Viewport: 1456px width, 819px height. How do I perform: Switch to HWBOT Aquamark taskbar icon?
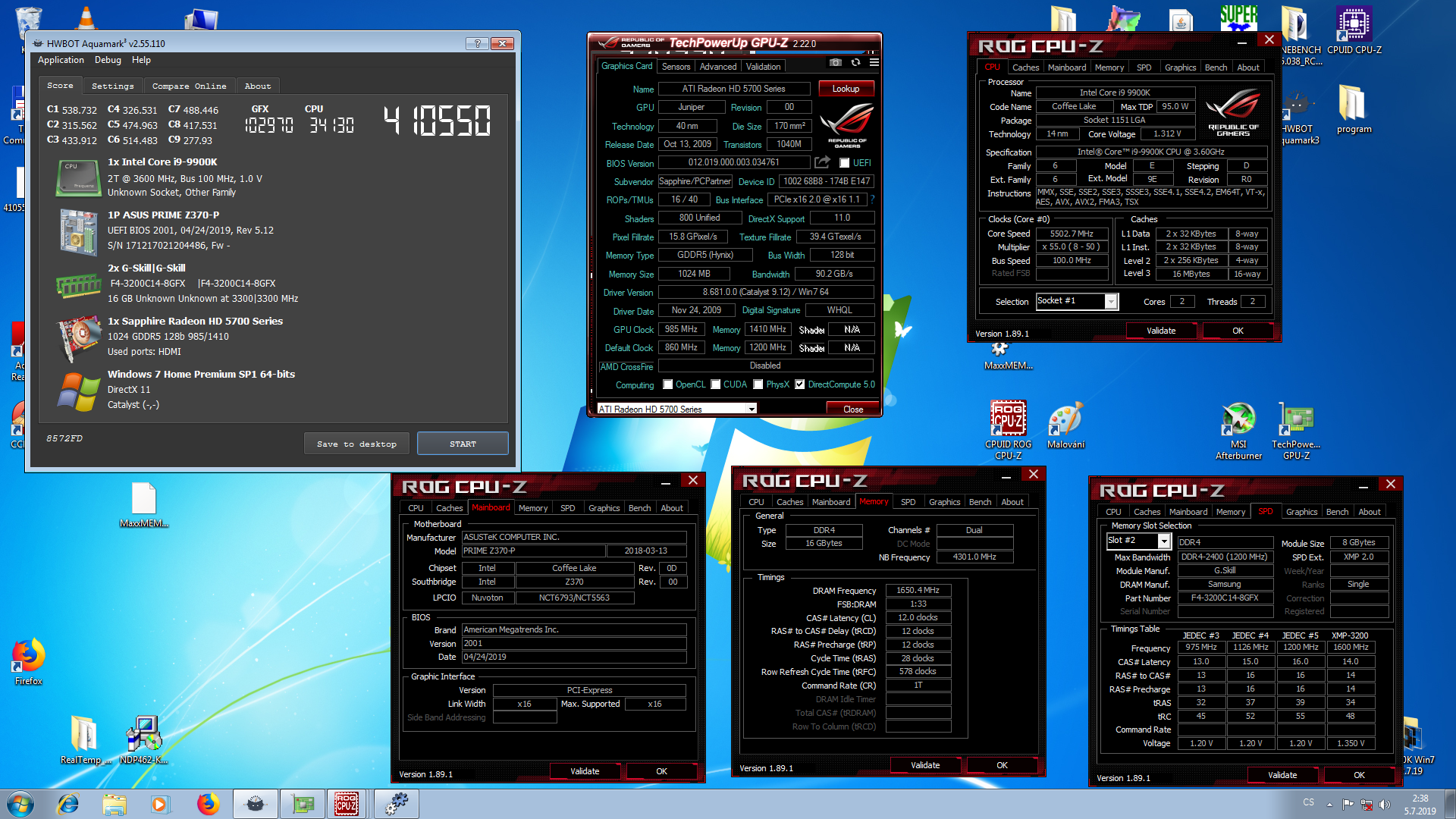256,804
